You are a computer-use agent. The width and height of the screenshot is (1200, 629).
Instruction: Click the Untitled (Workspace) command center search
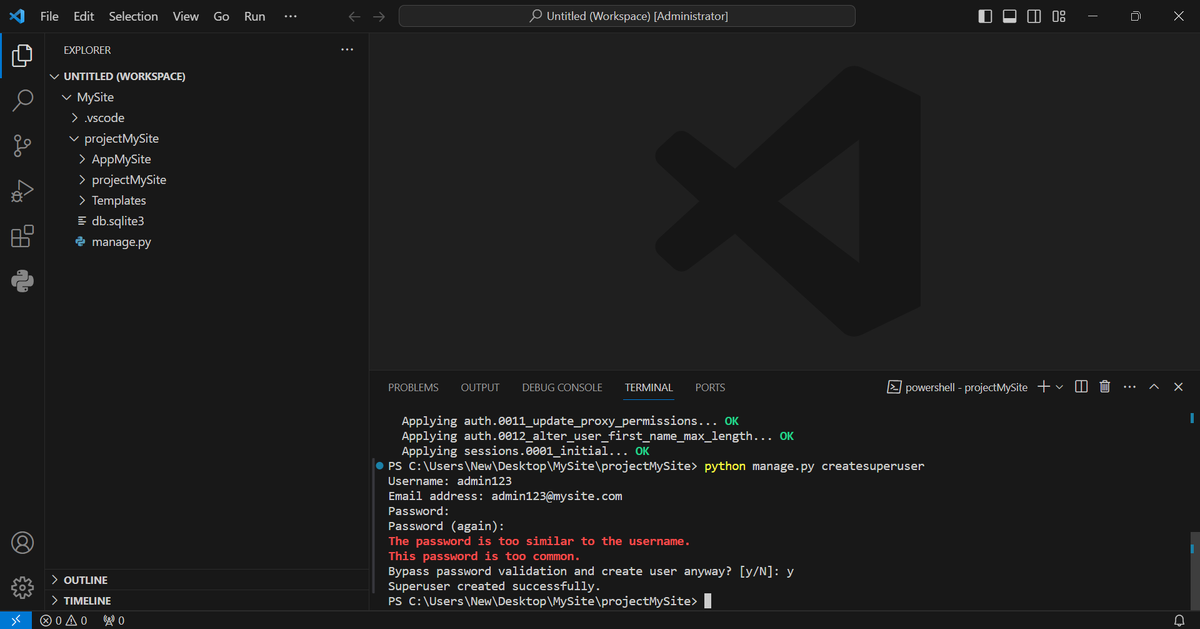point(627,16)
